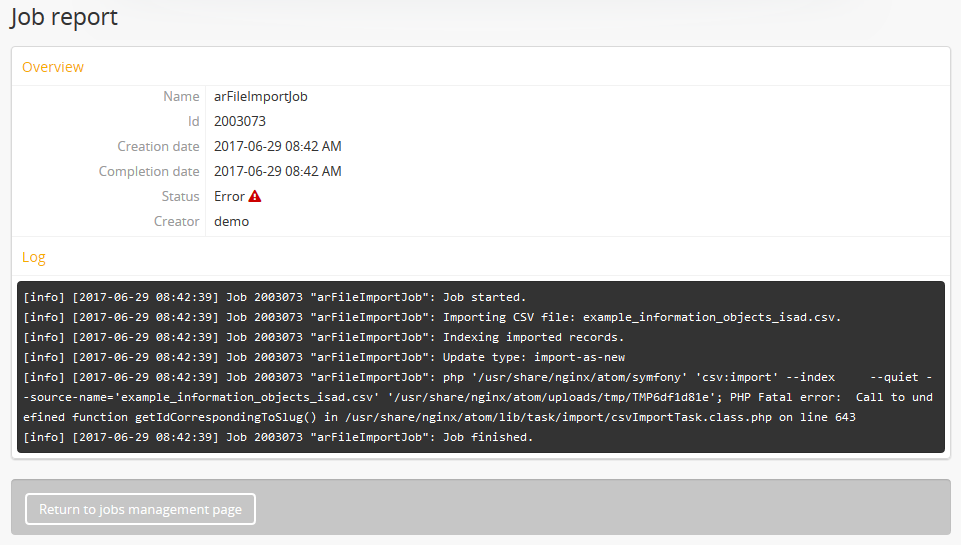Click Return to jobs management page button
This screenshot has height=545, width=961.
coord(140,509)
